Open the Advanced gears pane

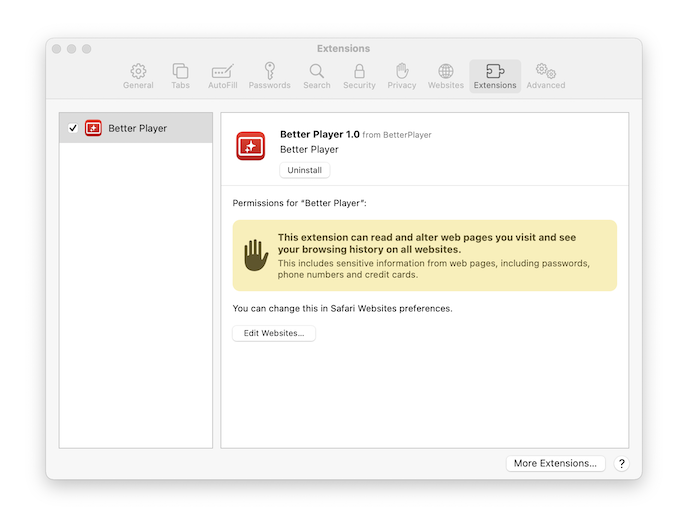546,76
